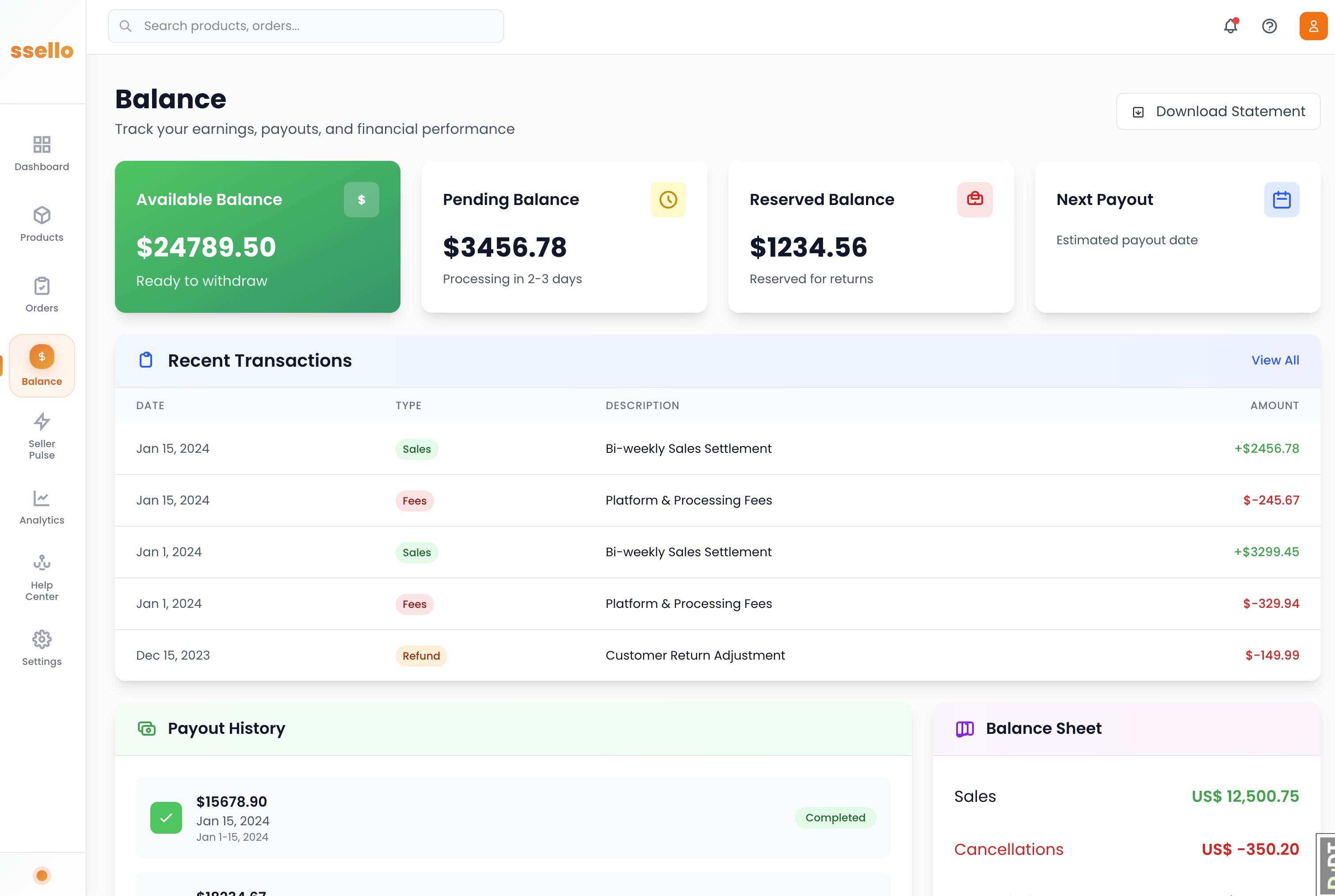Click the Payout History cash icon
Screen dimensions: 1335x896
click(146, 729)
